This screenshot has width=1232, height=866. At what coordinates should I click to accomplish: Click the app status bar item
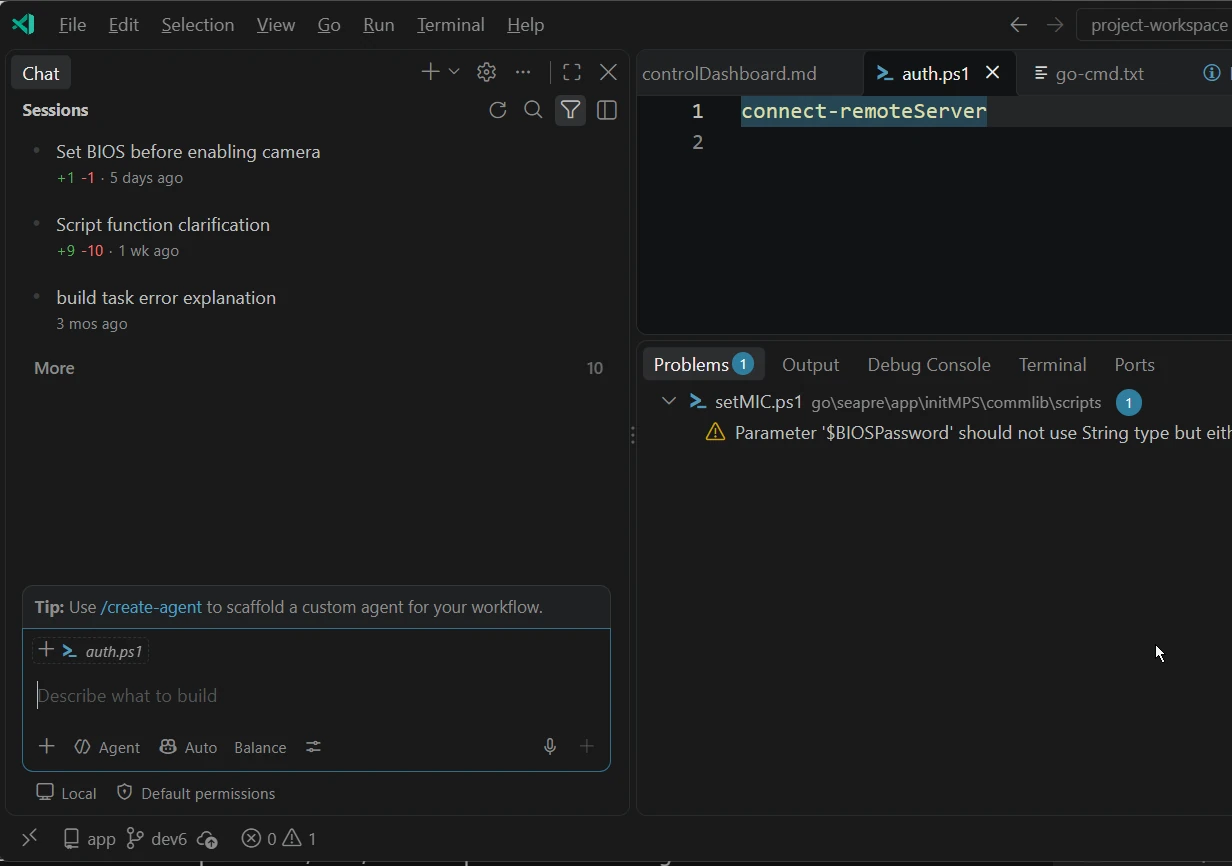tap(89, 838)
